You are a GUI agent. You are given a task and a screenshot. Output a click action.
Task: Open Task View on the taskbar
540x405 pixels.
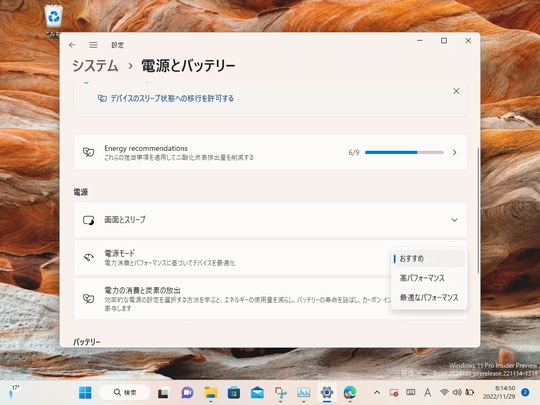[x=163, y=393]
